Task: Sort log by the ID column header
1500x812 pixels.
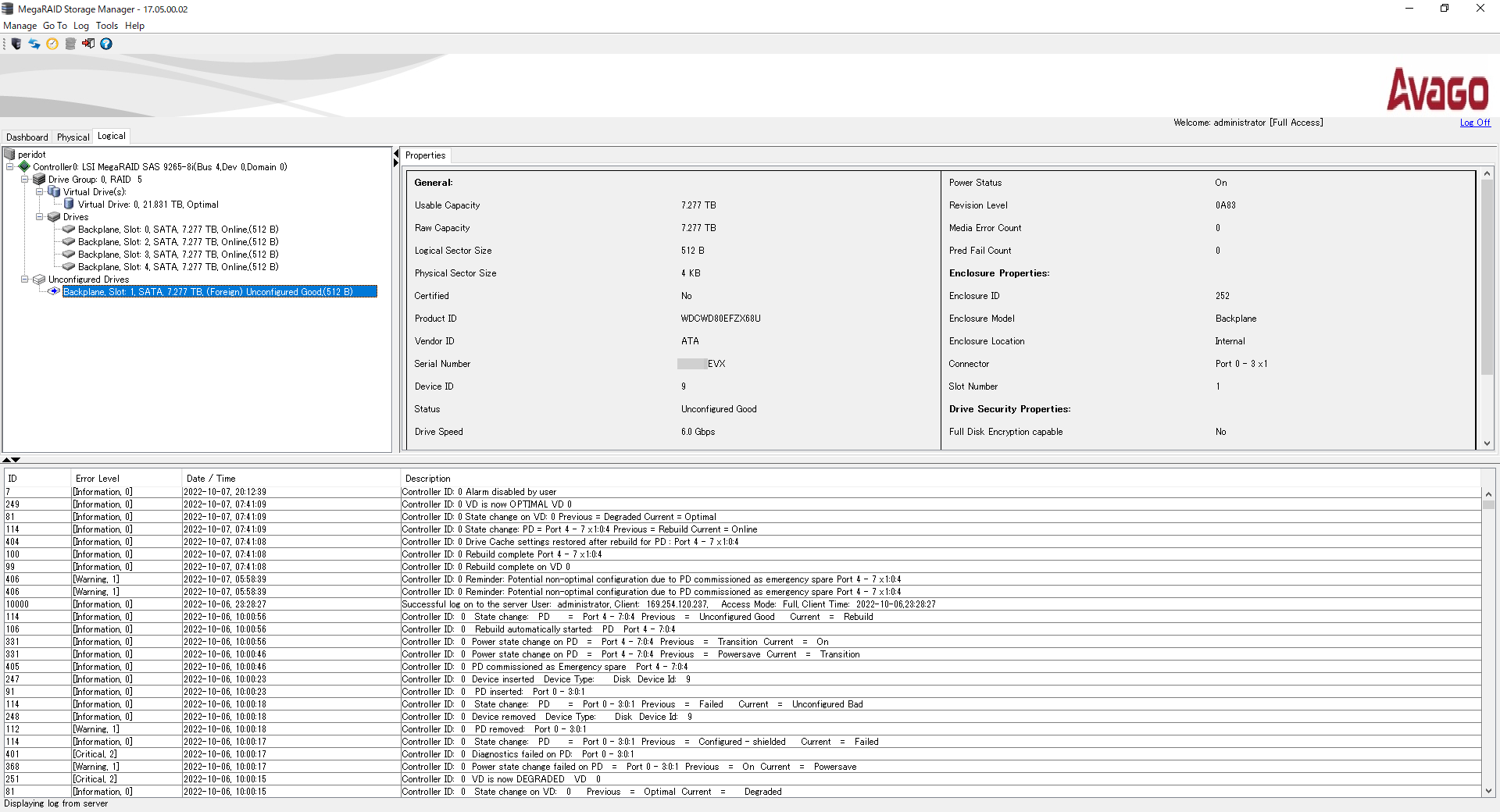Action: pos(37,479)
